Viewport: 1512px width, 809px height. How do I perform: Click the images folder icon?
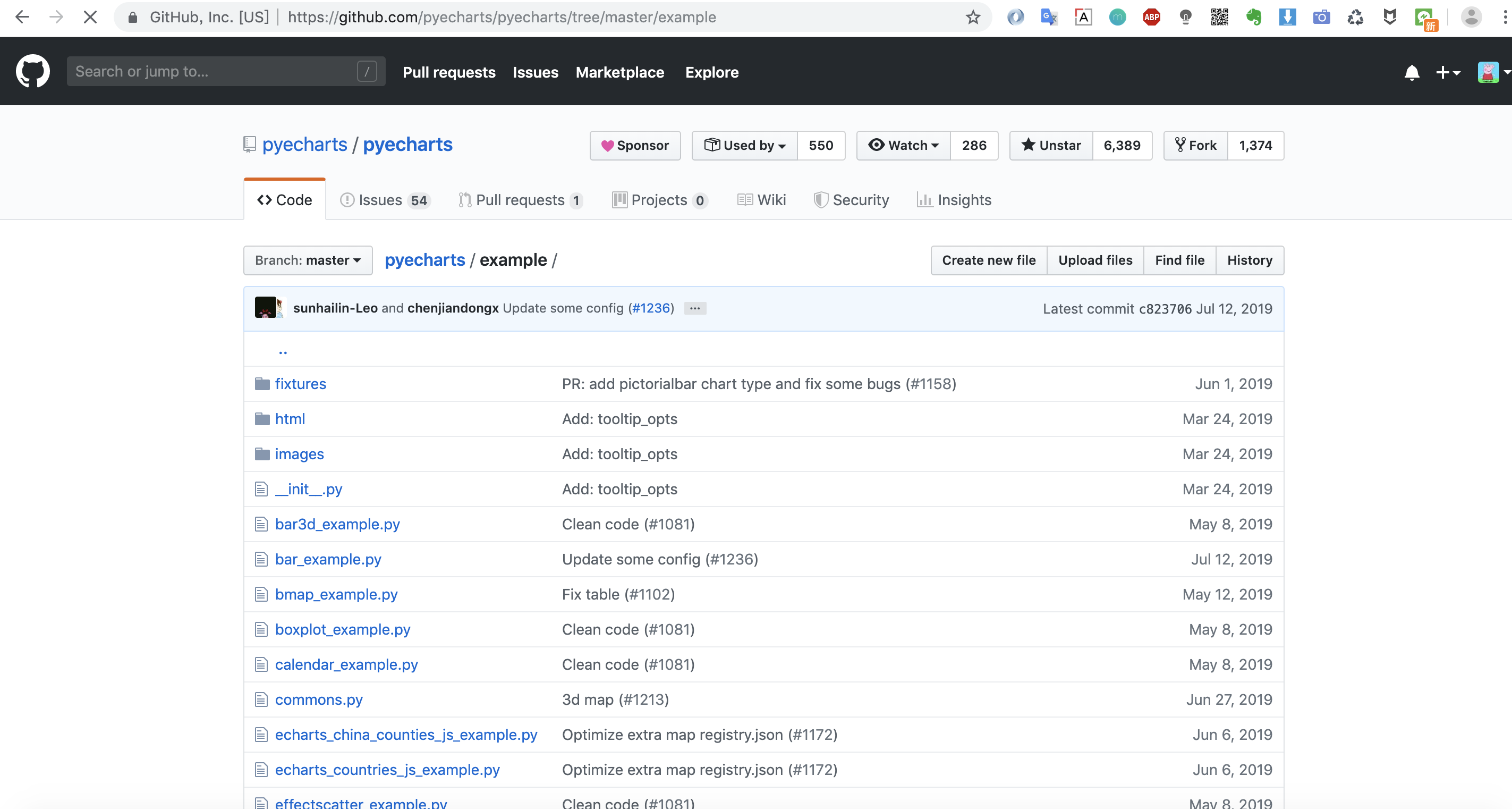pyautogui.click(x=262, y=454)
